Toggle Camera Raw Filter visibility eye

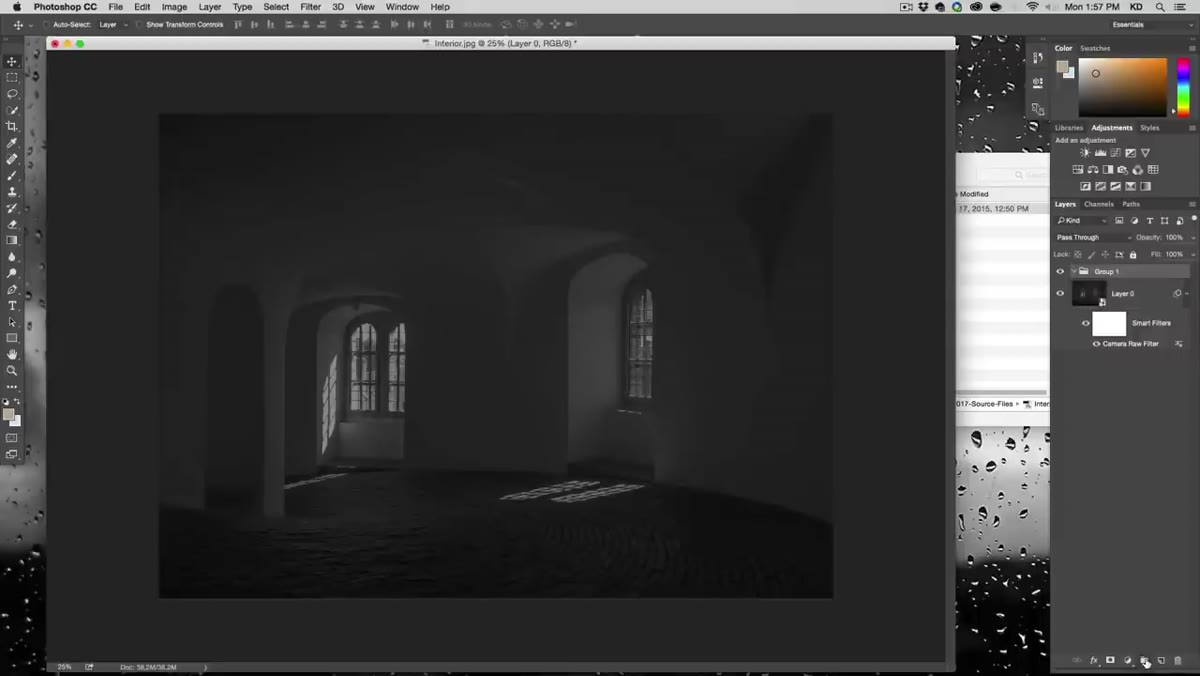[x=1096, y=344]
